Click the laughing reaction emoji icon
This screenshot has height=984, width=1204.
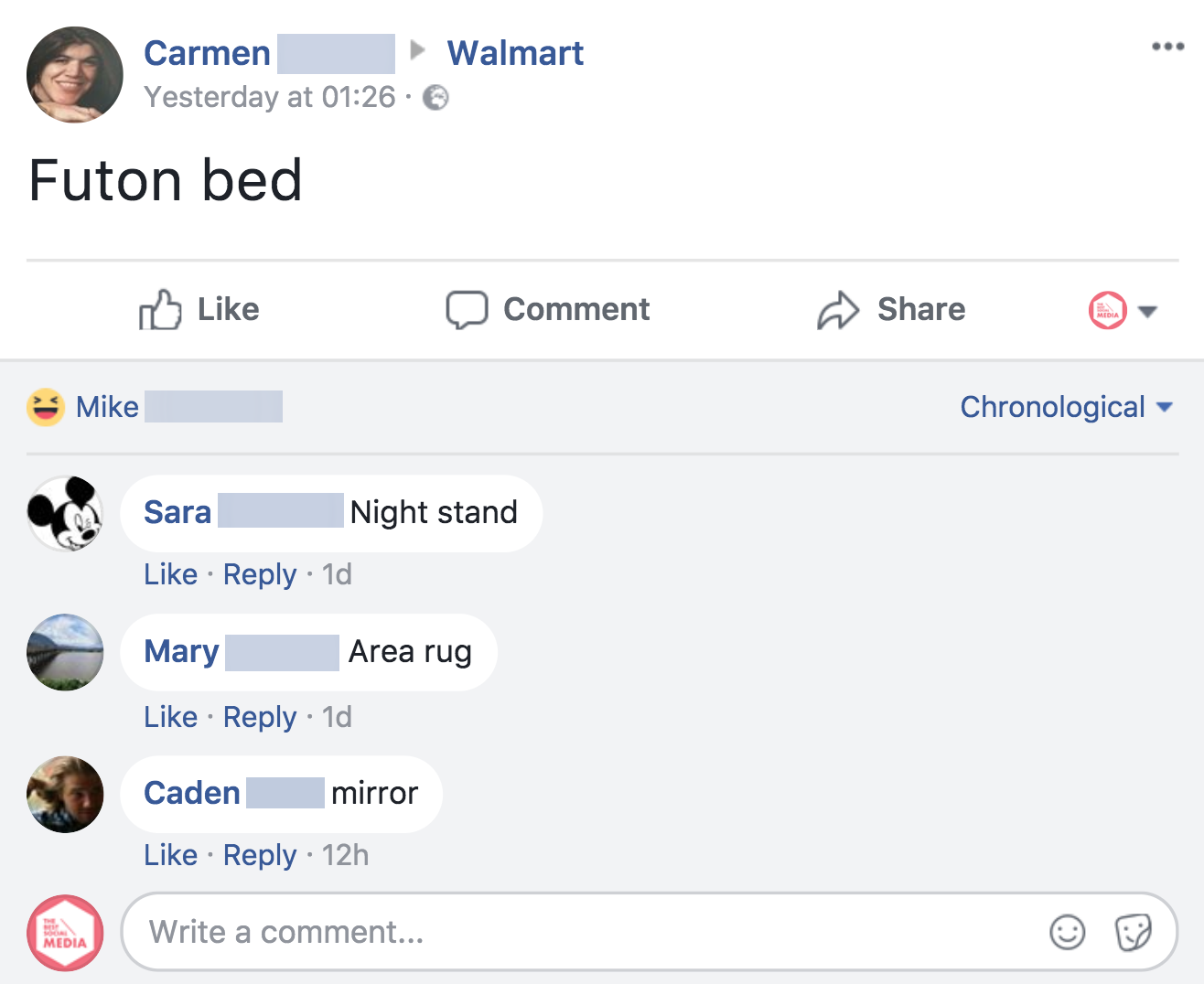click(x=46, y=407)
